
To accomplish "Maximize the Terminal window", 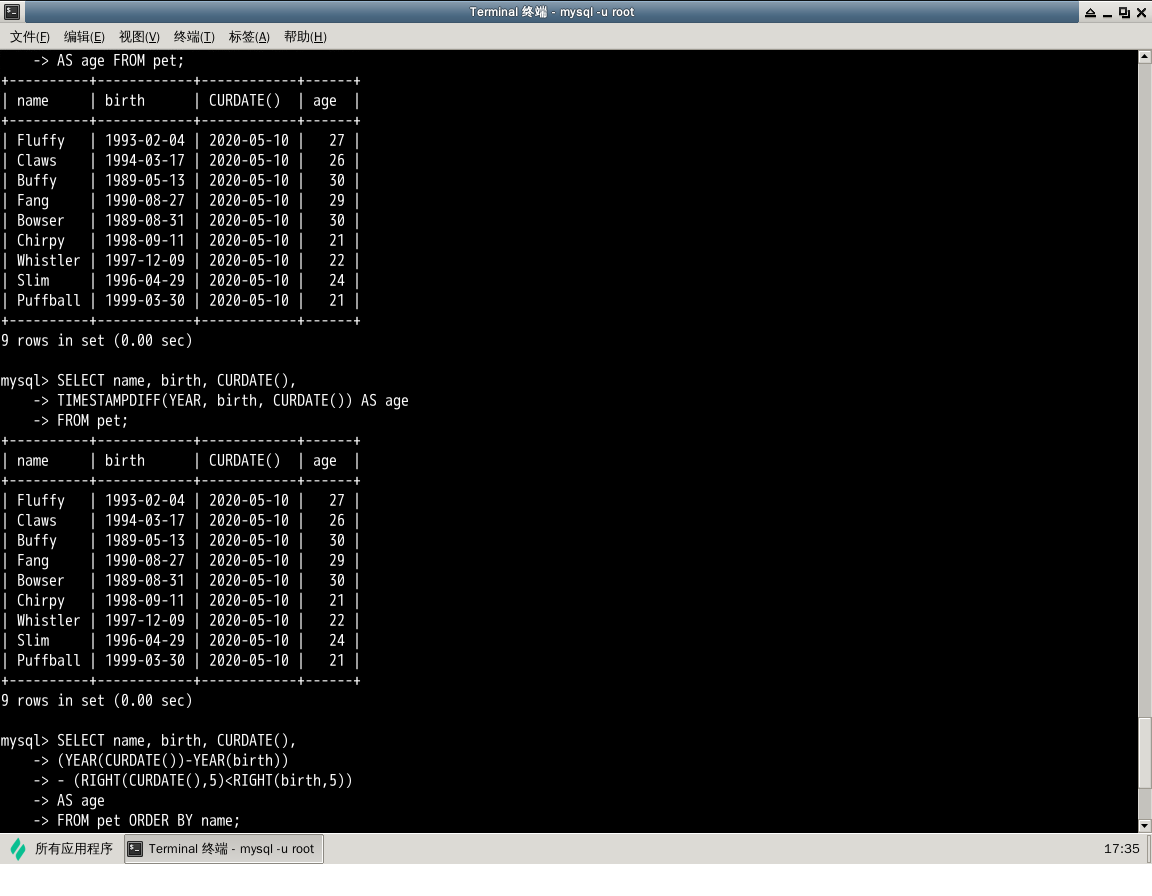I will click(1124, 12).
